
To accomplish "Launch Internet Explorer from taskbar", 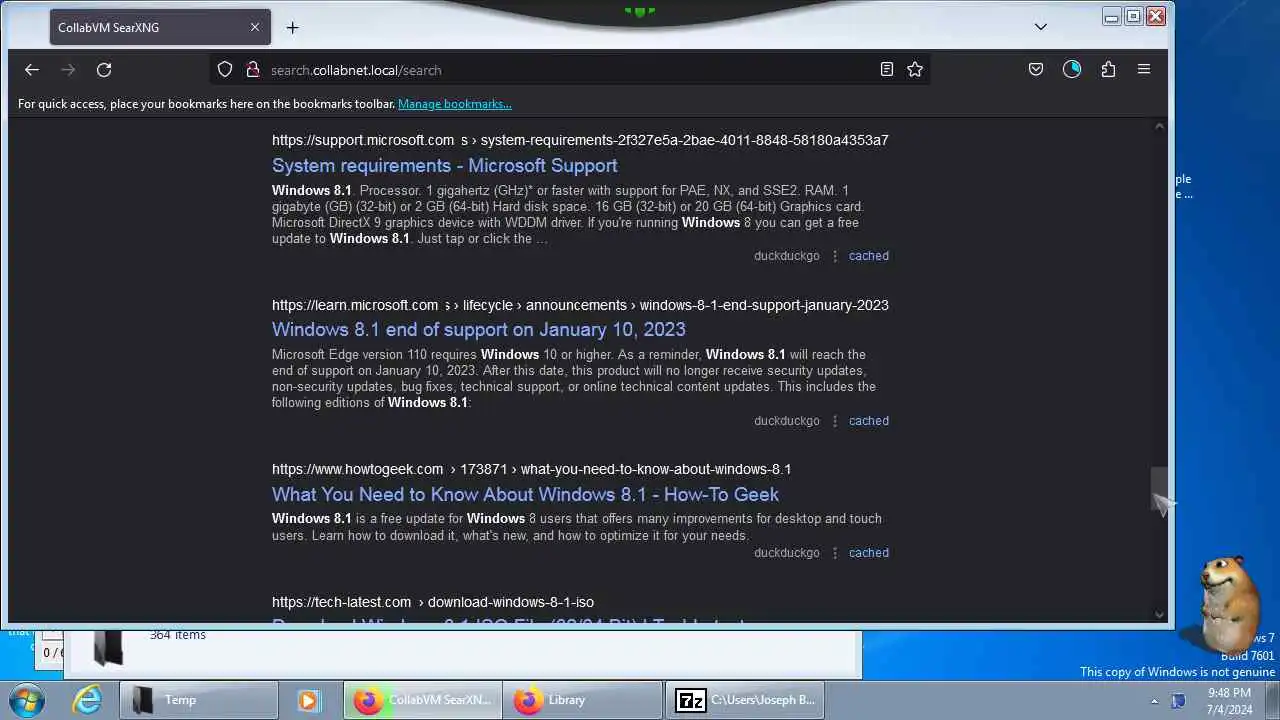I will [88, 700].
